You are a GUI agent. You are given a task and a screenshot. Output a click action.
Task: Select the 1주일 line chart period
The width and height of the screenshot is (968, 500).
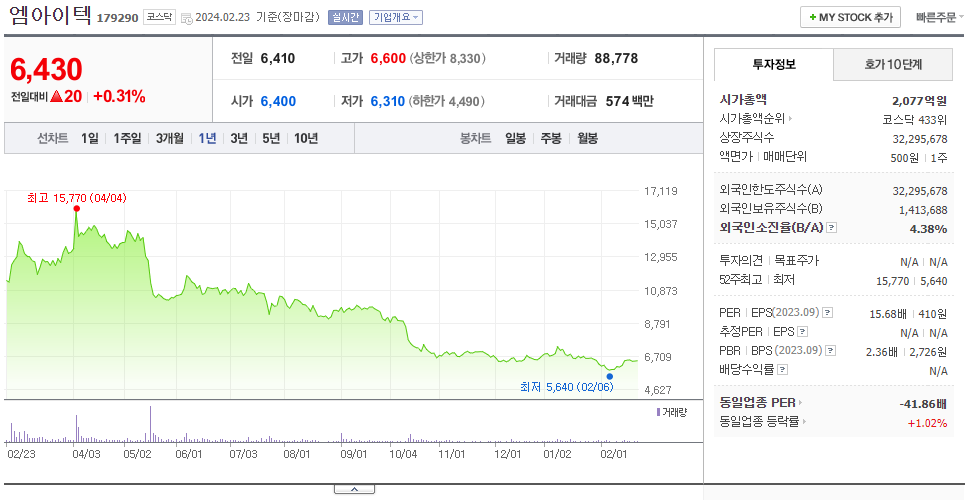click(127, 138)
